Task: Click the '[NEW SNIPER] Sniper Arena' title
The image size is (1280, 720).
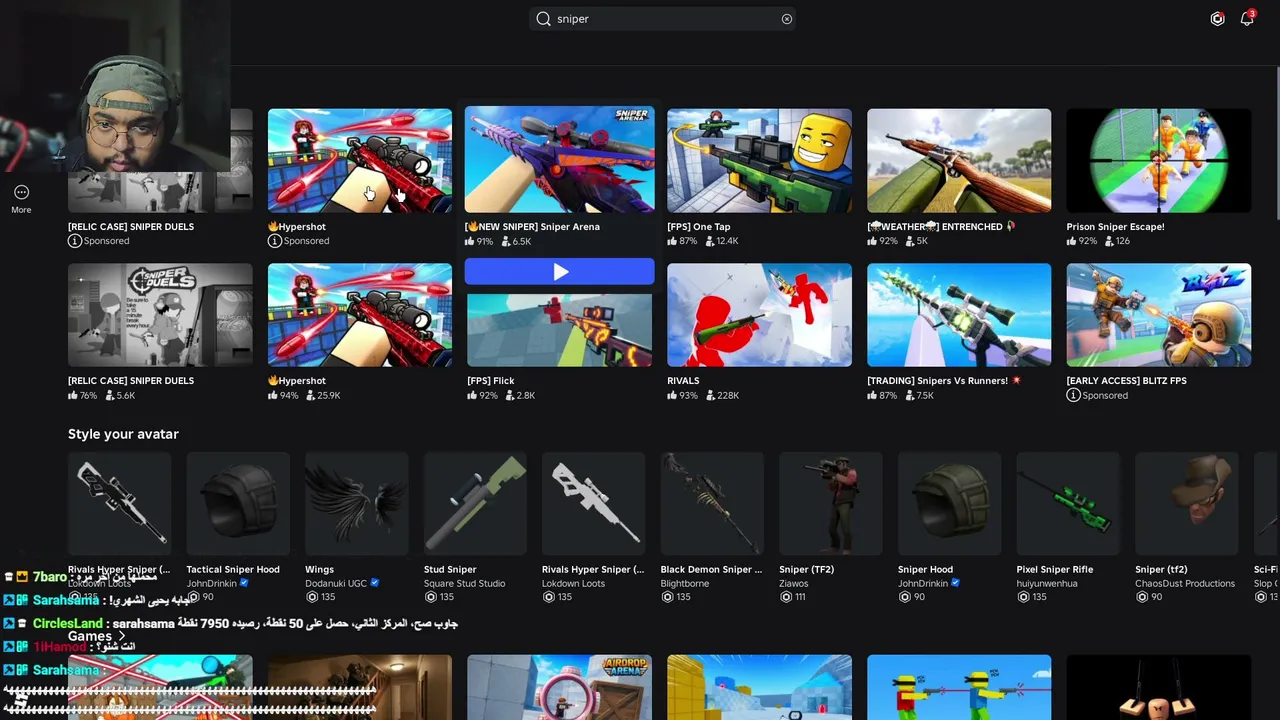Action: [x=533, y=227]
